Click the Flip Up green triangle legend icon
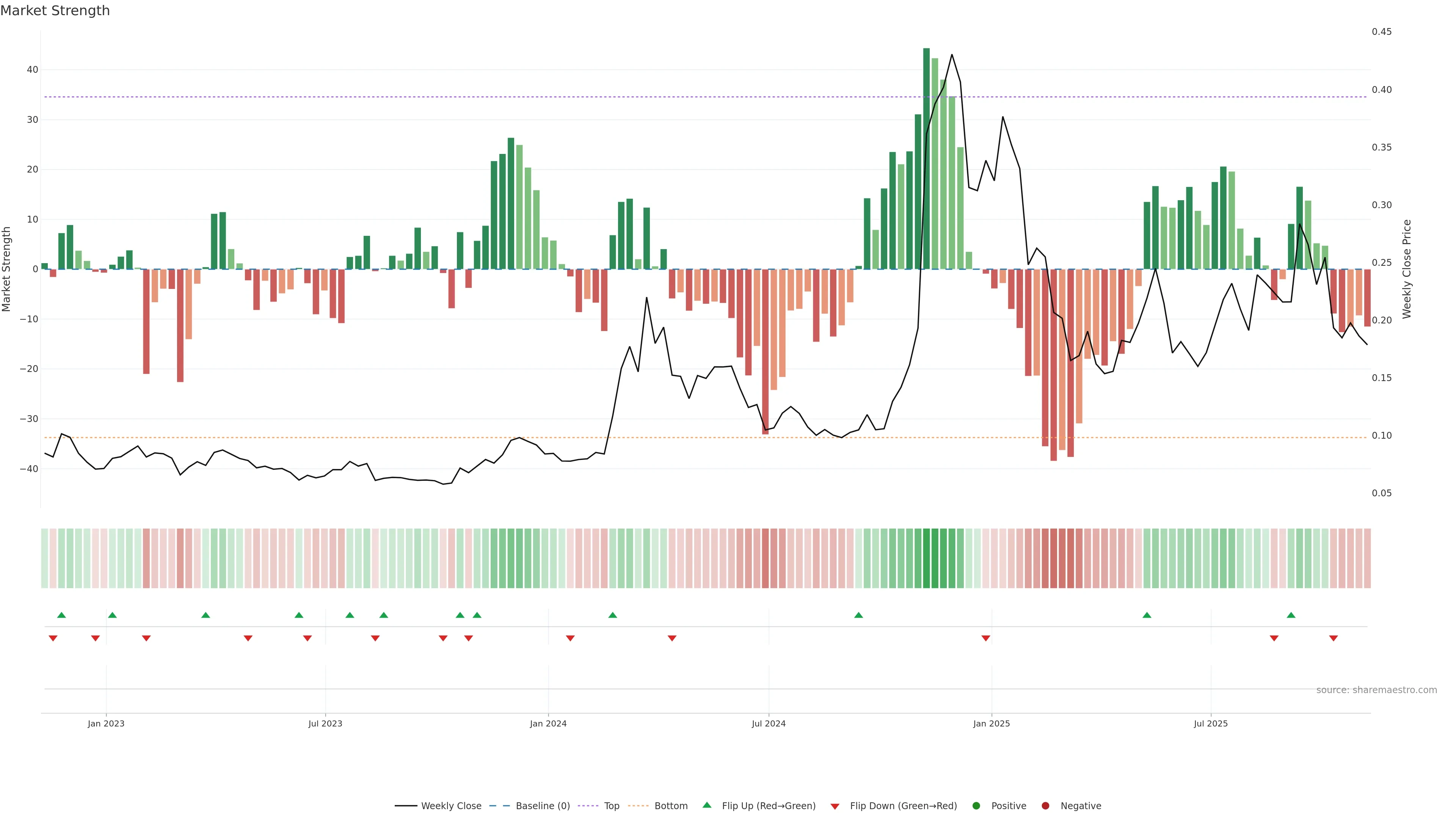 tap(706, 805)
